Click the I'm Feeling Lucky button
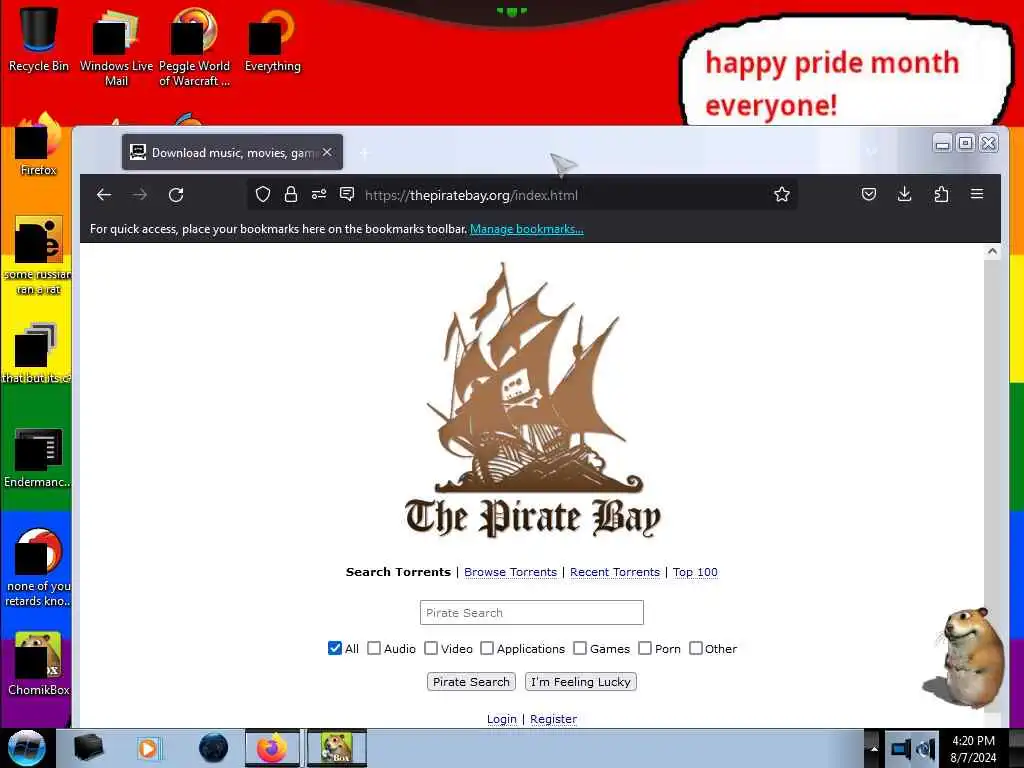This screenshot has height=768, width=1024. click(581, 682)
